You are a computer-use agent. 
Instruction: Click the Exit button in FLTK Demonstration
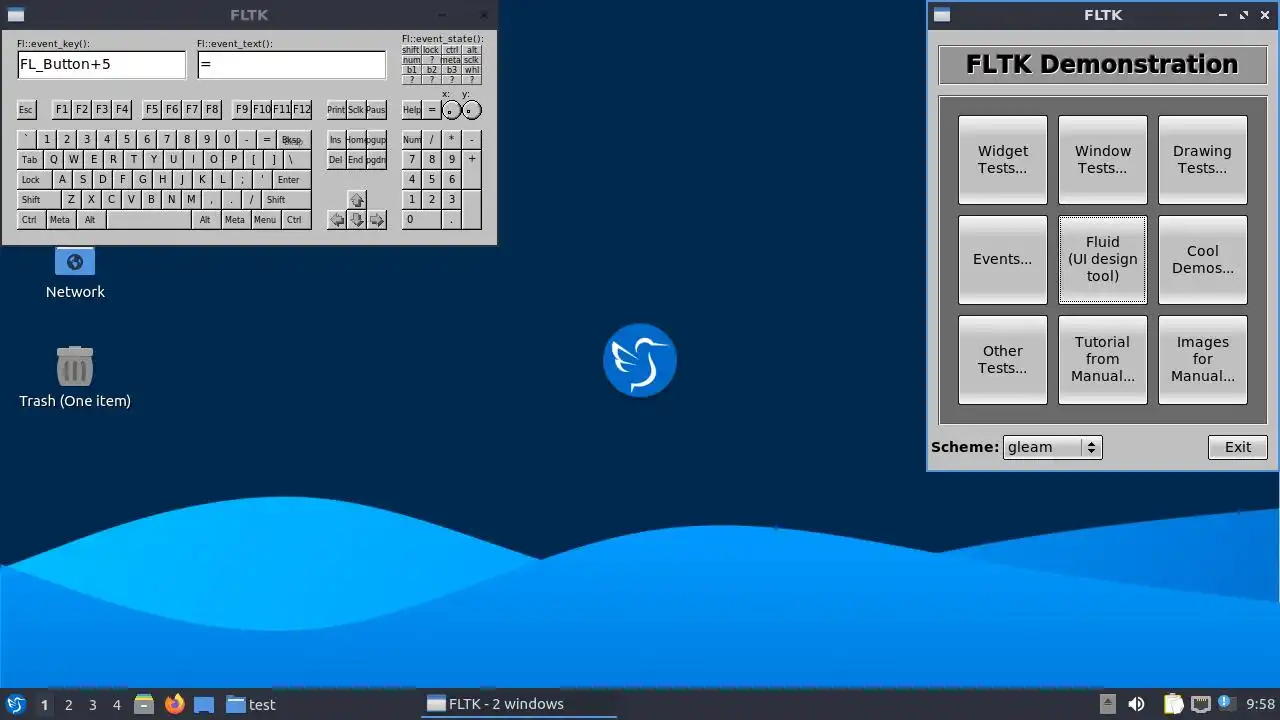(x=1238, y=447)
